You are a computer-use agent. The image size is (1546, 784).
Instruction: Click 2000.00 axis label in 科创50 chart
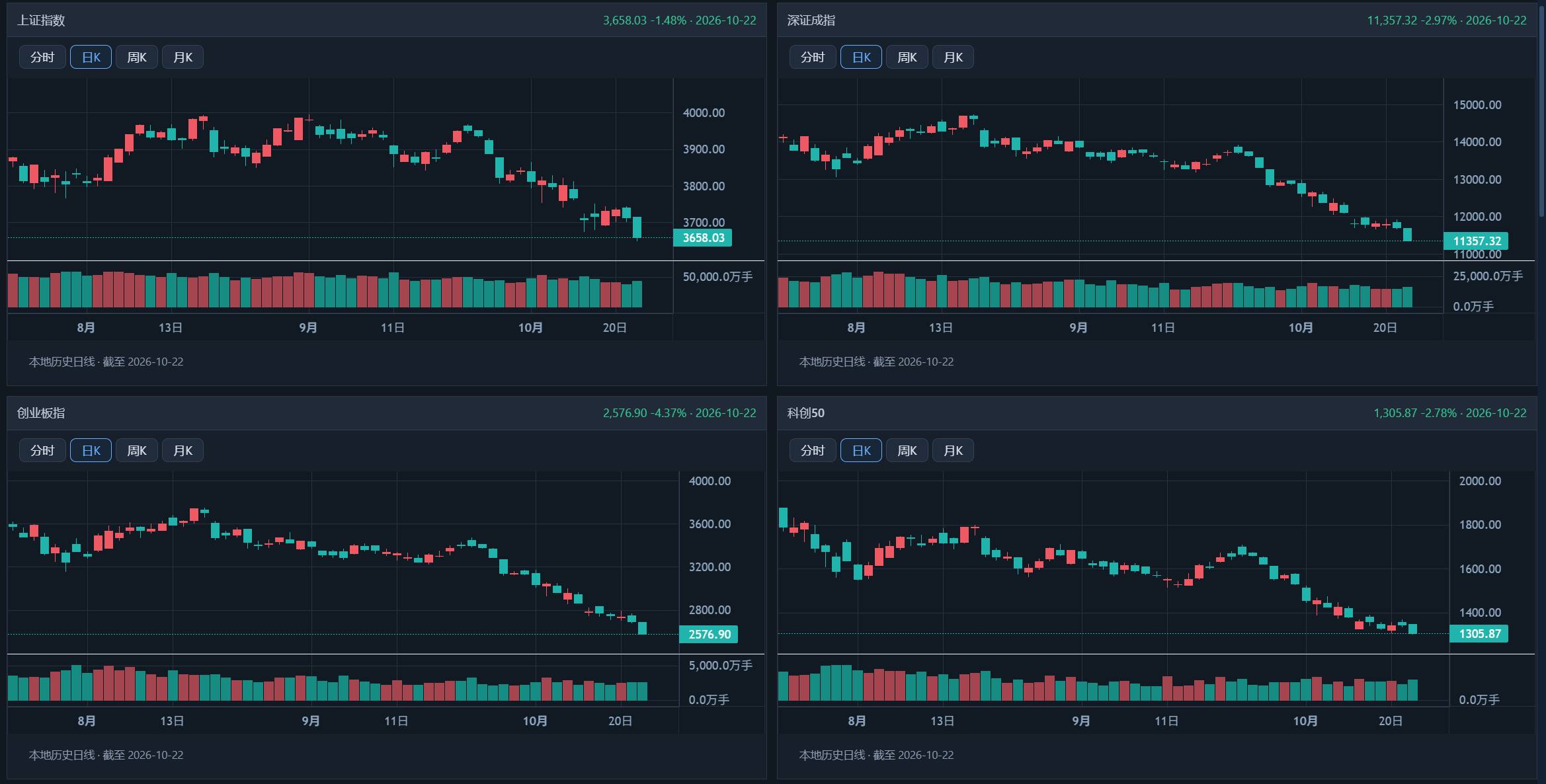1480,481
